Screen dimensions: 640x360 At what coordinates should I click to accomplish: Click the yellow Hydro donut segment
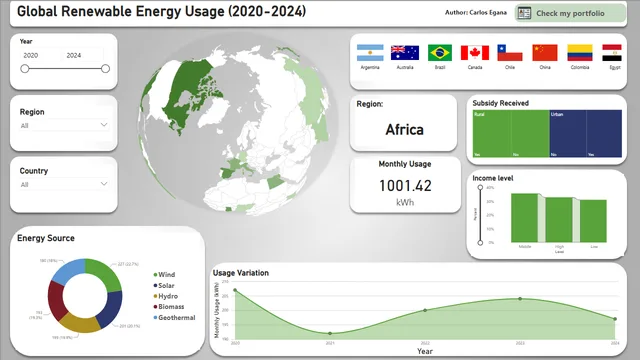(x=80, y=324)
